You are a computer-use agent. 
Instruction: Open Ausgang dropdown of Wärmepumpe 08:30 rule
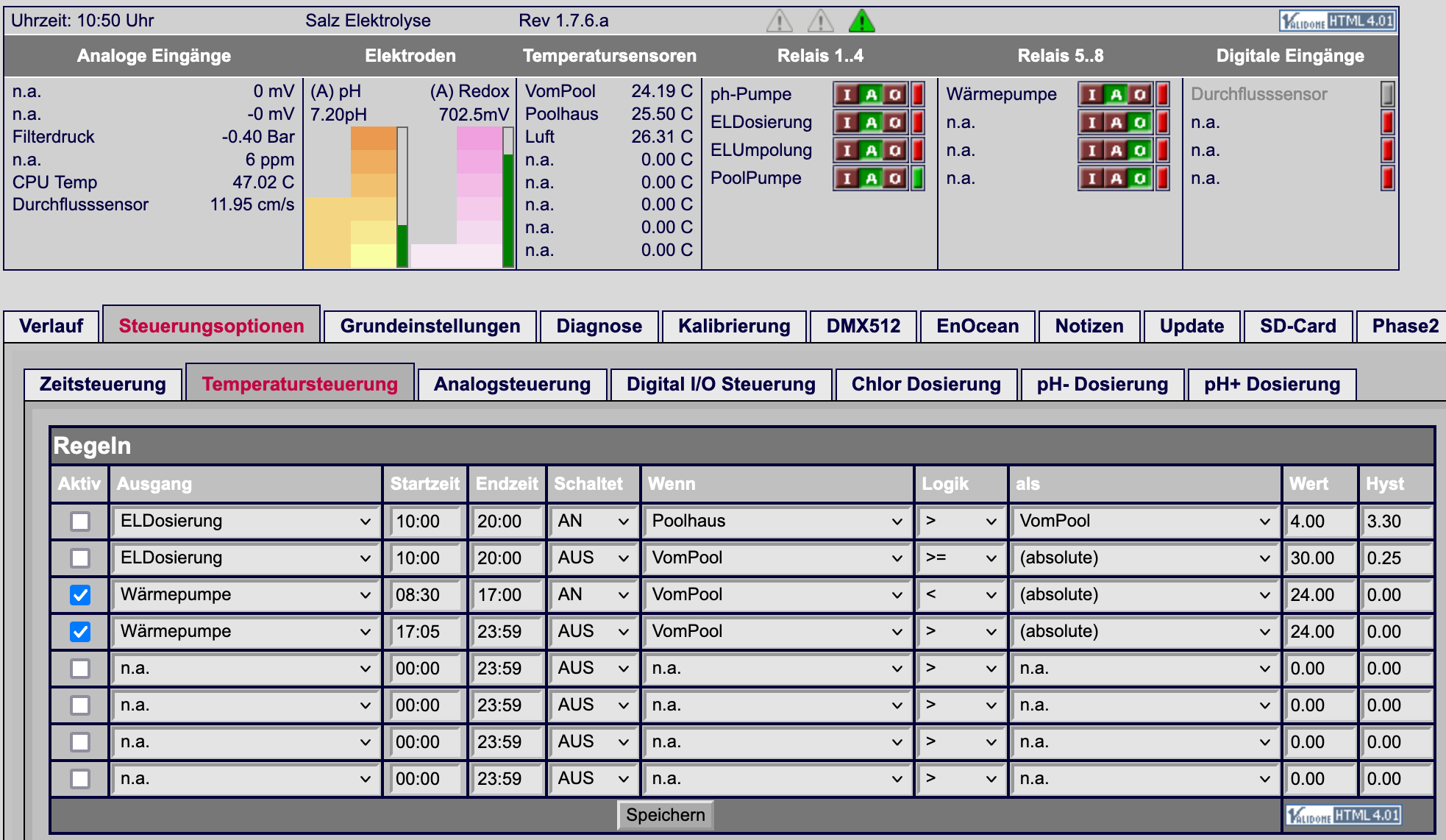point(246,594)
